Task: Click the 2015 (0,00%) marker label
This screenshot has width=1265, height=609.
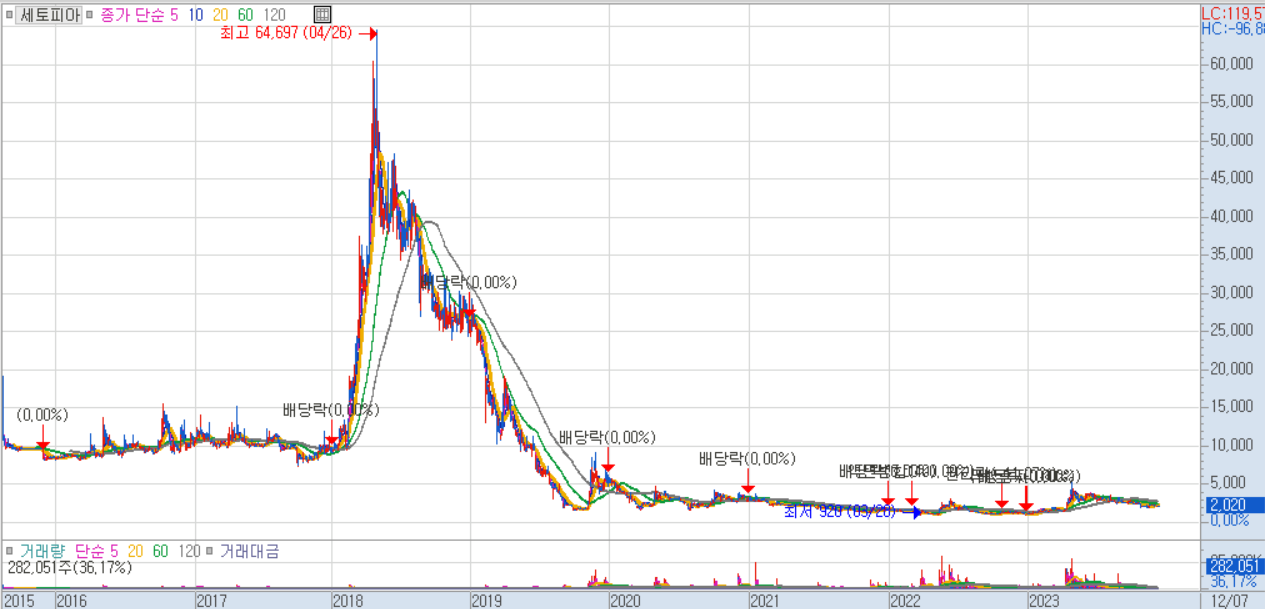Action: tap(42, 415)
